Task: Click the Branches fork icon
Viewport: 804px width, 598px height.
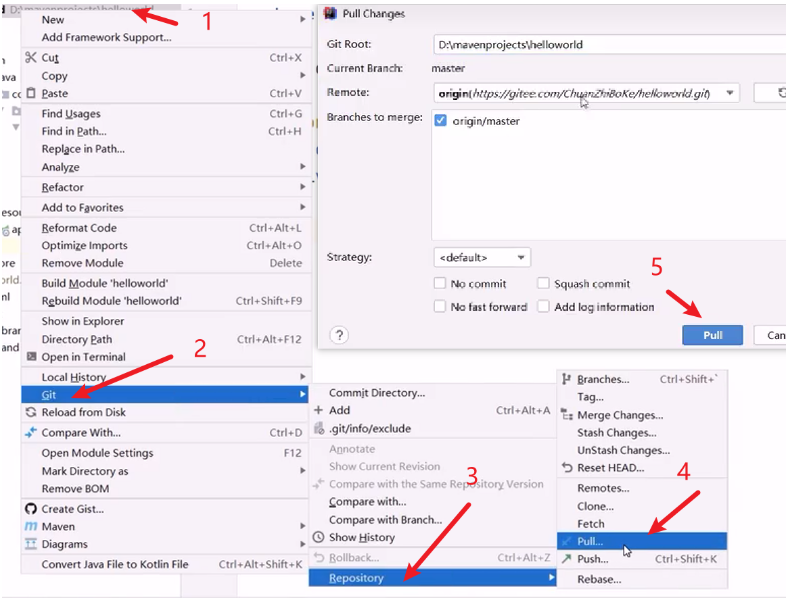Action: 567,379
